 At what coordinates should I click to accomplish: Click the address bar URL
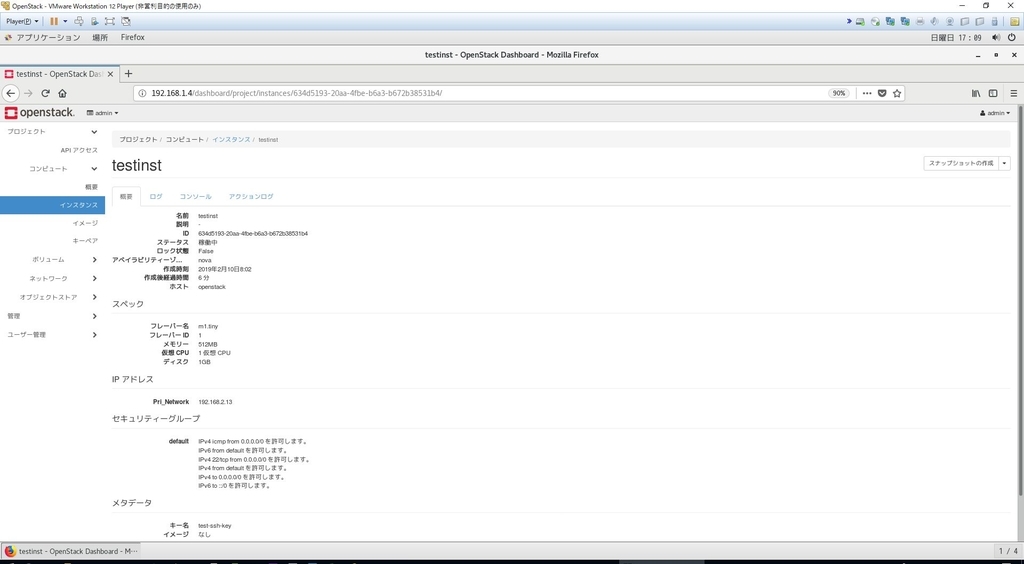click(x=296, y=93)
